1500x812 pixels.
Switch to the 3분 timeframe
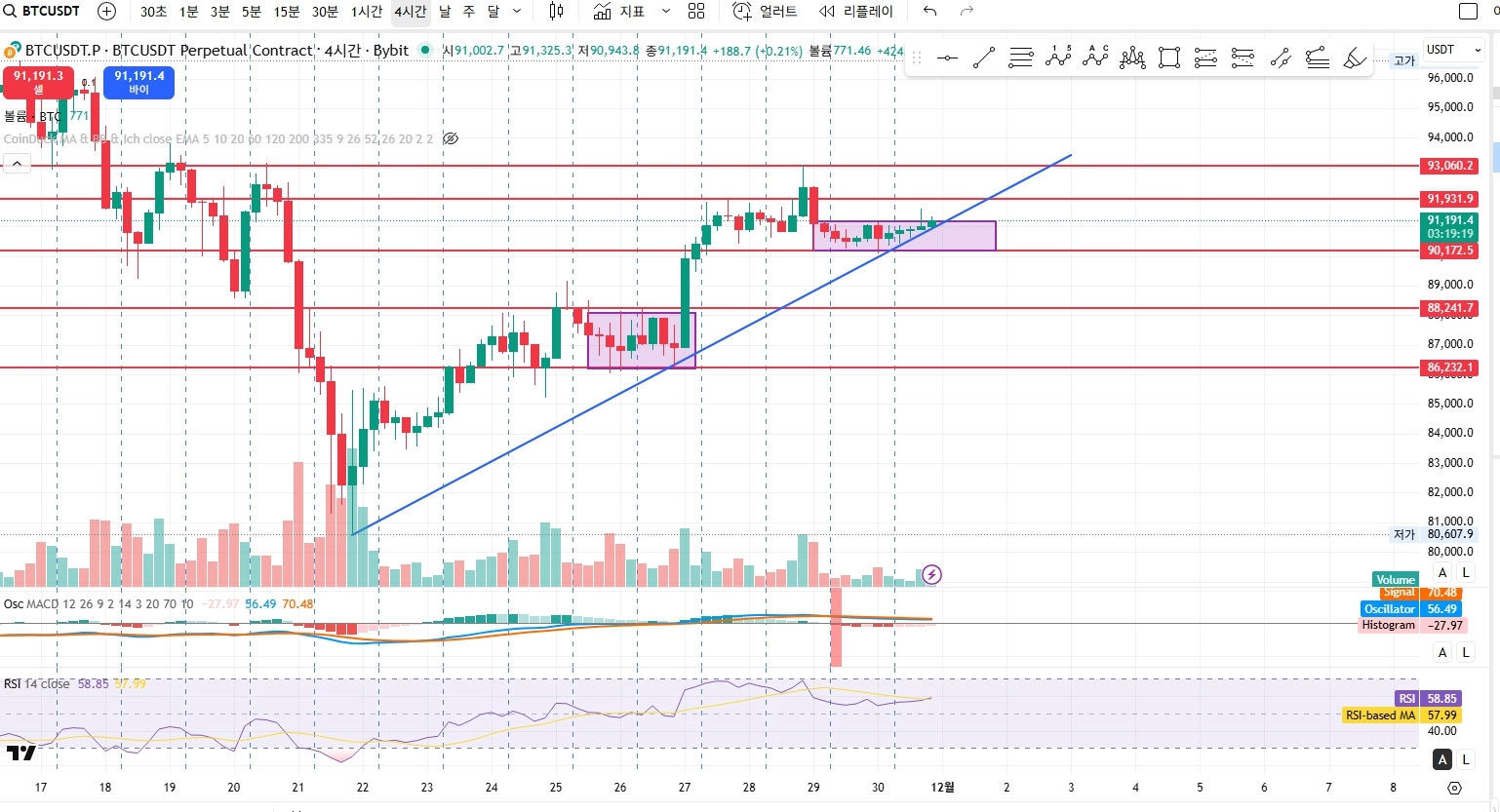pyautogui.click(x=219, y=12)
